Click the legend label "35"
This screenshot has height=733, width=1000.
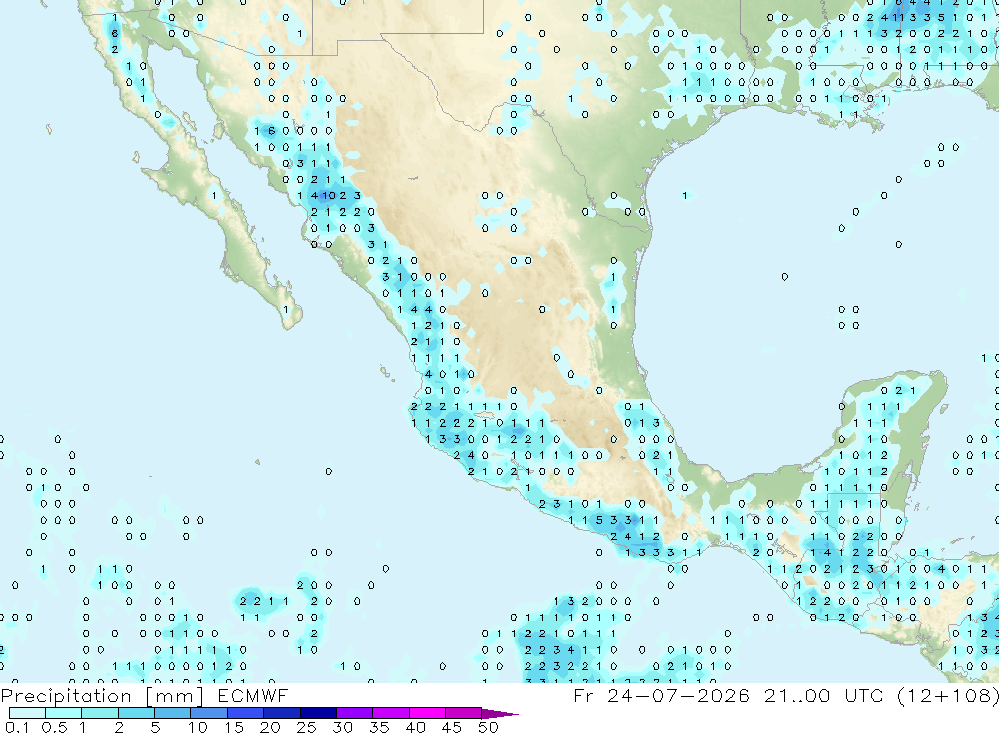[x=379, y=727]
